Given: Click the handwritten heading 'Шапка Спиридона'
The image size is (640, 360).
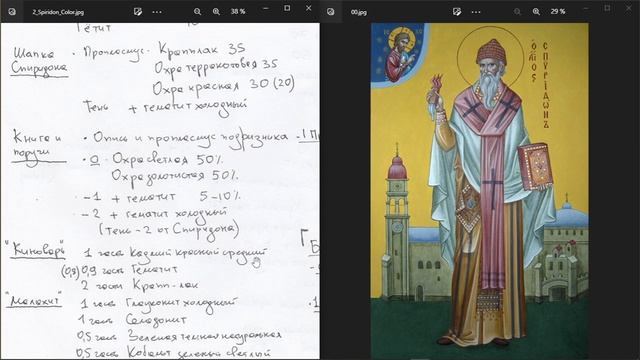Looking at the screenshot, I should (39, 62).
